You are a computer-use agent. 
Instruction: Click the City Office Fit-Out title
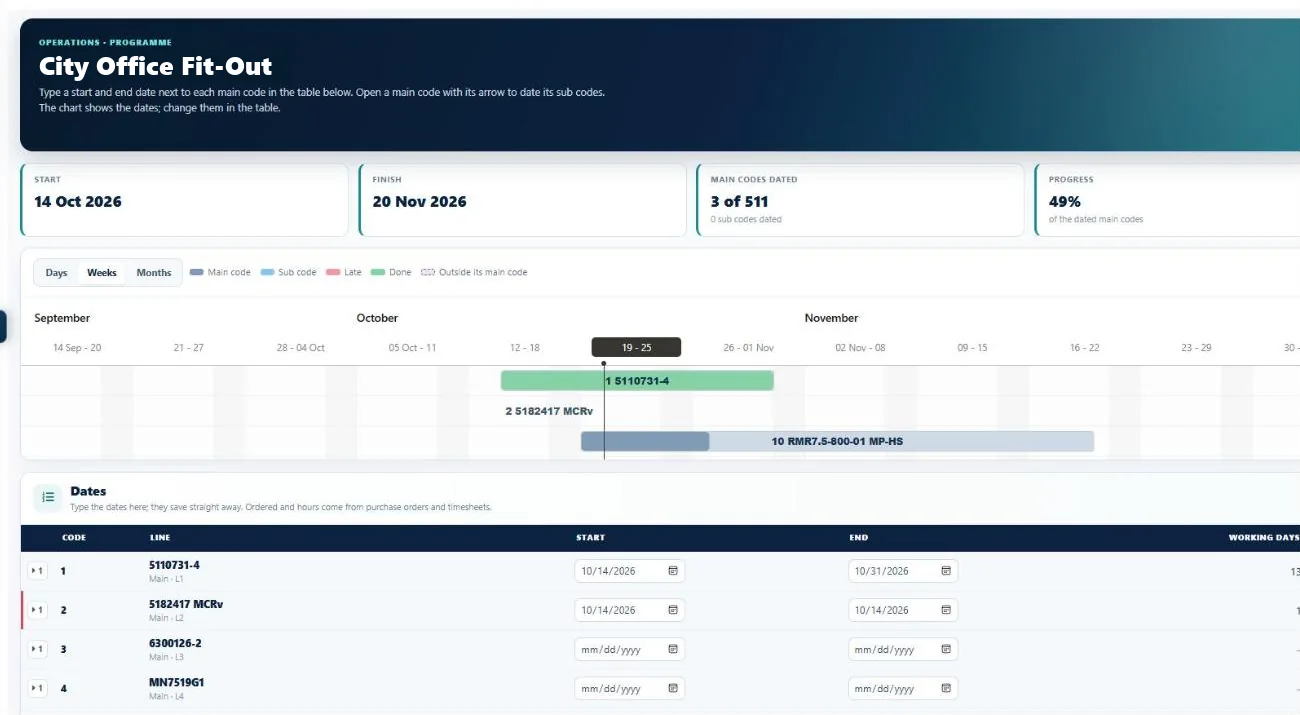[155, 67]
